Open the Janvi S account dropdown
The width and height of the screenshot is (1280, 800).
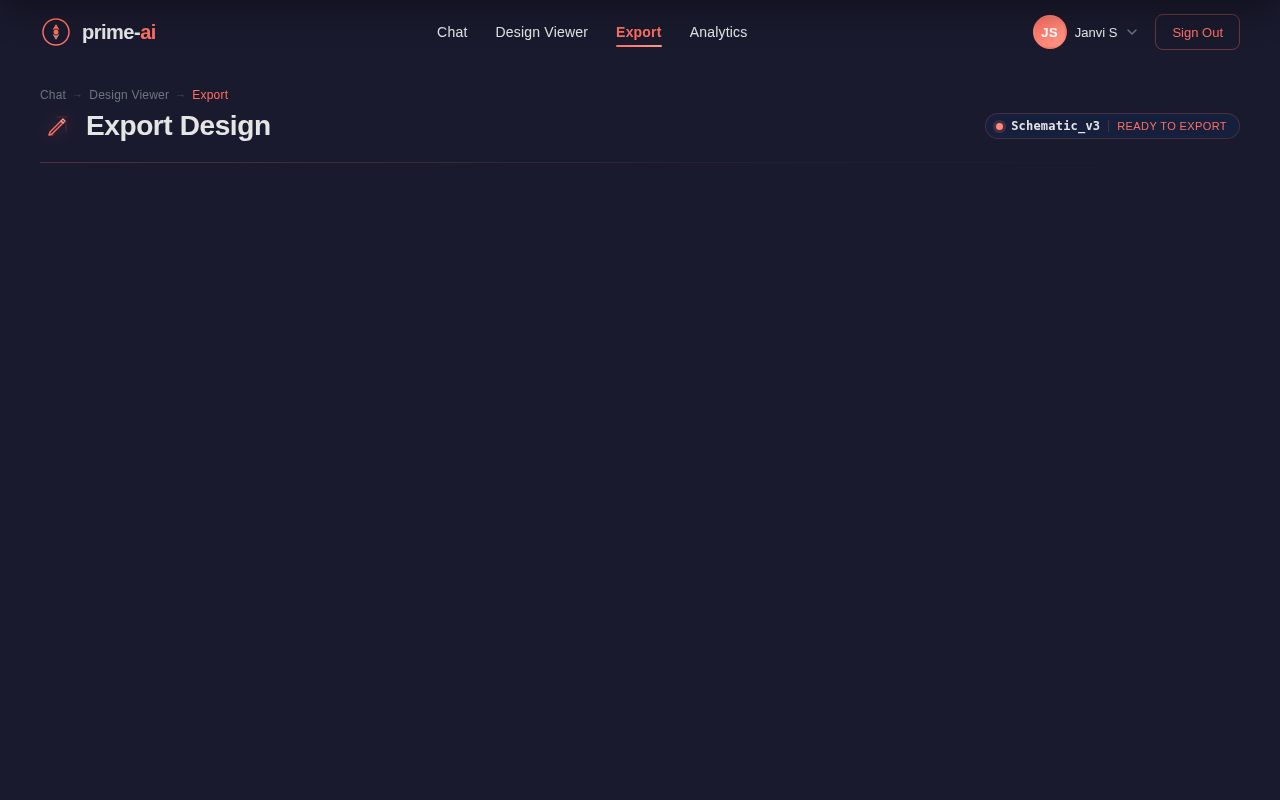click(1096, 31)
